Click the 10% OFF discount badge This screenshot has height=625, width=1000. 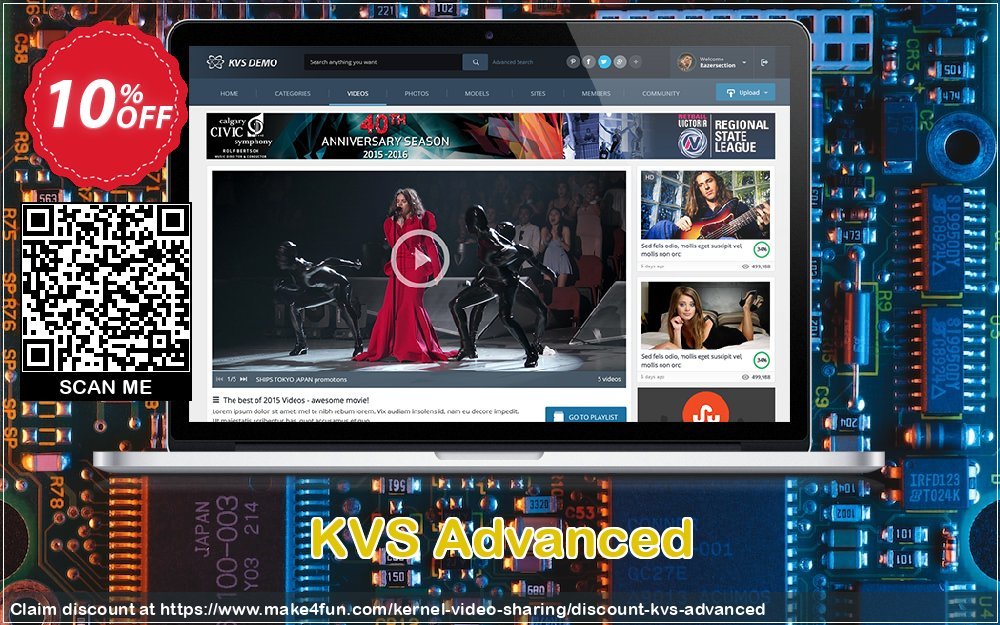[x=106, y=106]
